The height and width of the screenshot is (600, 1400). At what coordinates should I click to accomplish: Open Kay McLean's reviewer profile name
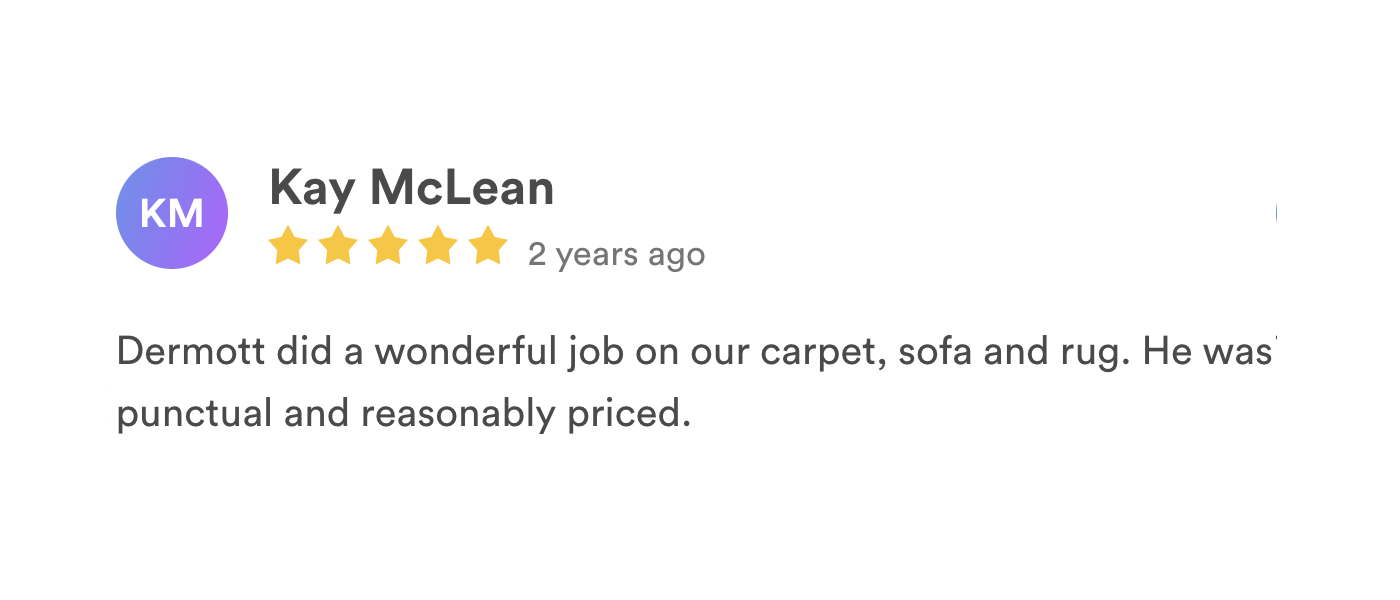(x=411, y=188)
